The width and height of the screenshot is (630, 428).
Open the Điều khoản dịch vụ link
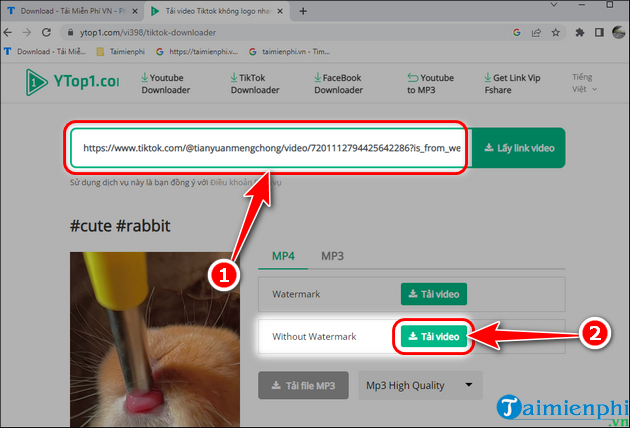point(246,182)
